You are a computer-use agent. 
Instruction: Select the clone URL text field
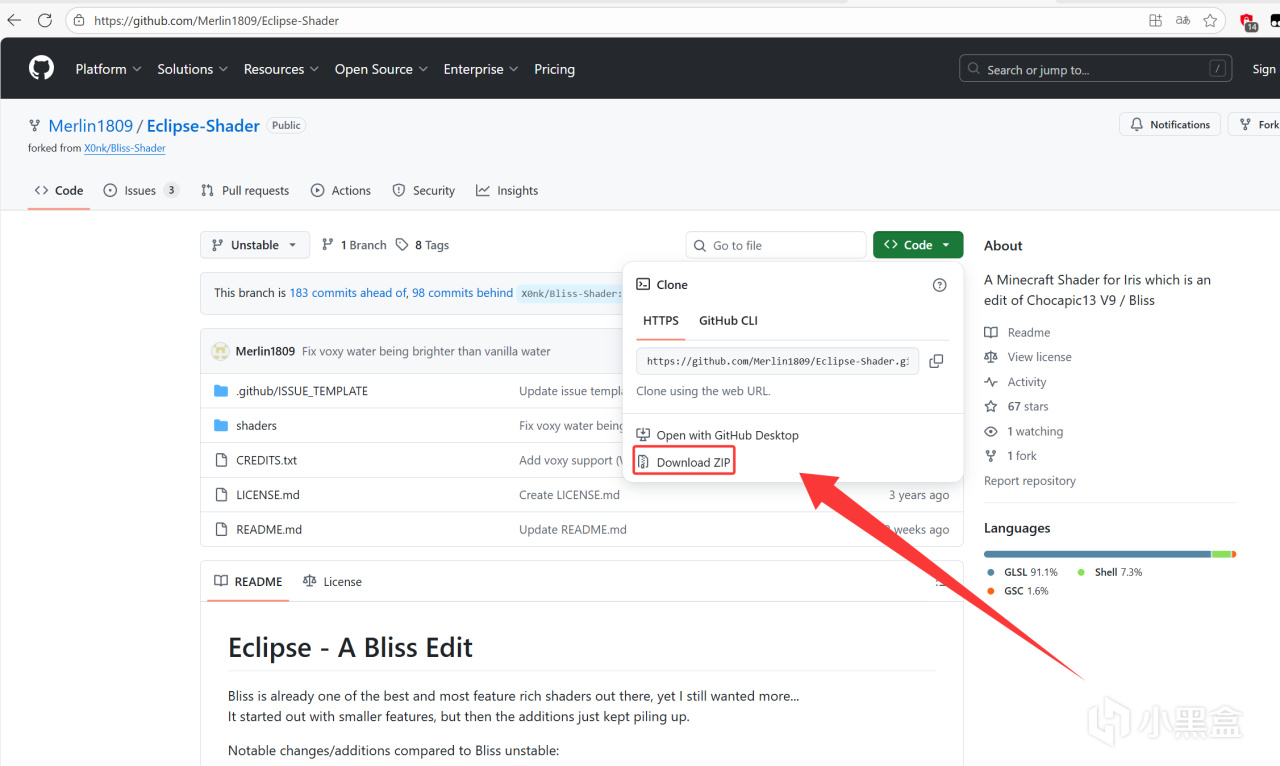pos(778,361)
